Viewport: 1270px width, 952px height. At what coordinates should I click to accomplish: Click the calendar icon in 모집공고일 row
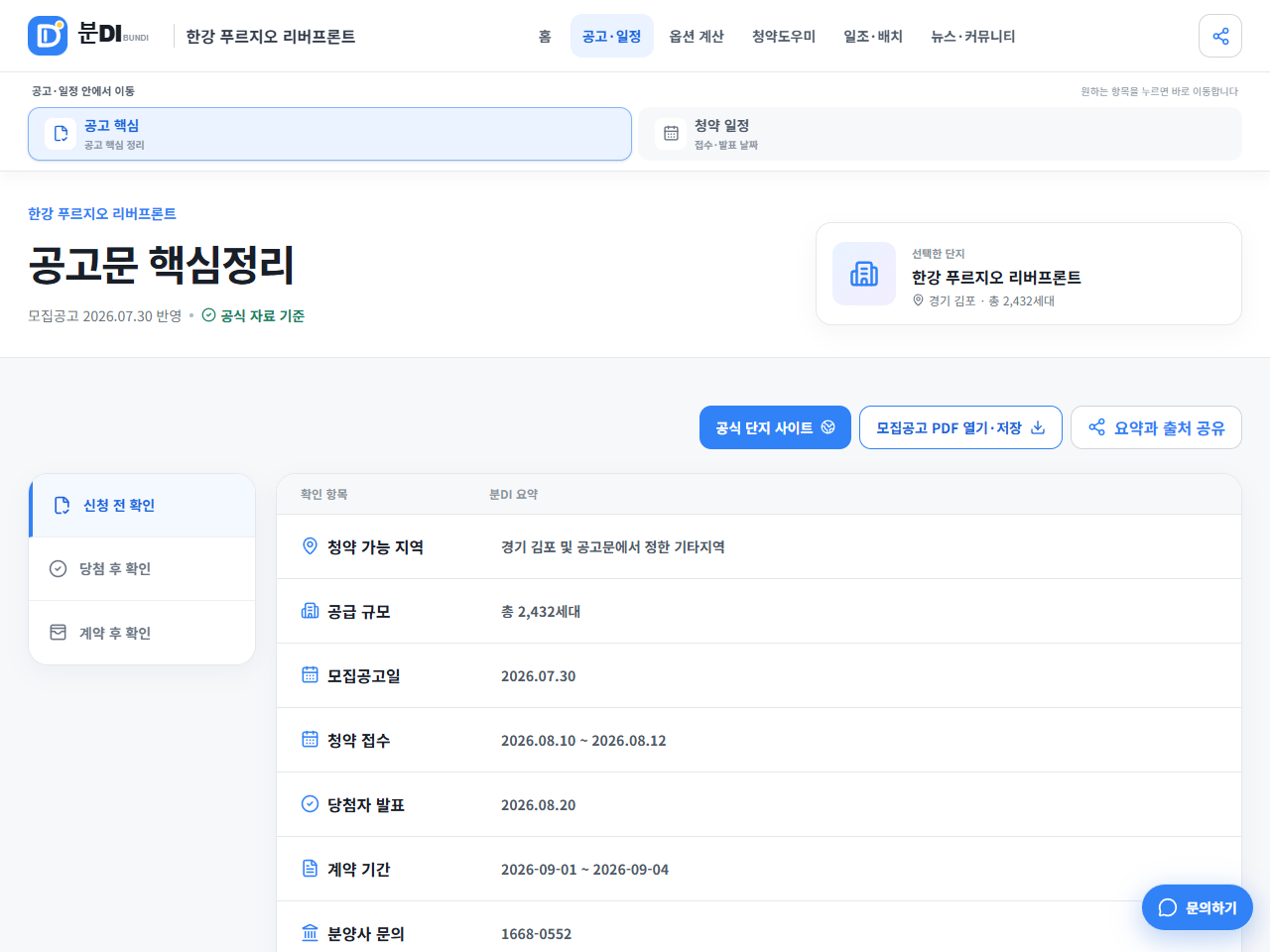(x=310, y=675)
